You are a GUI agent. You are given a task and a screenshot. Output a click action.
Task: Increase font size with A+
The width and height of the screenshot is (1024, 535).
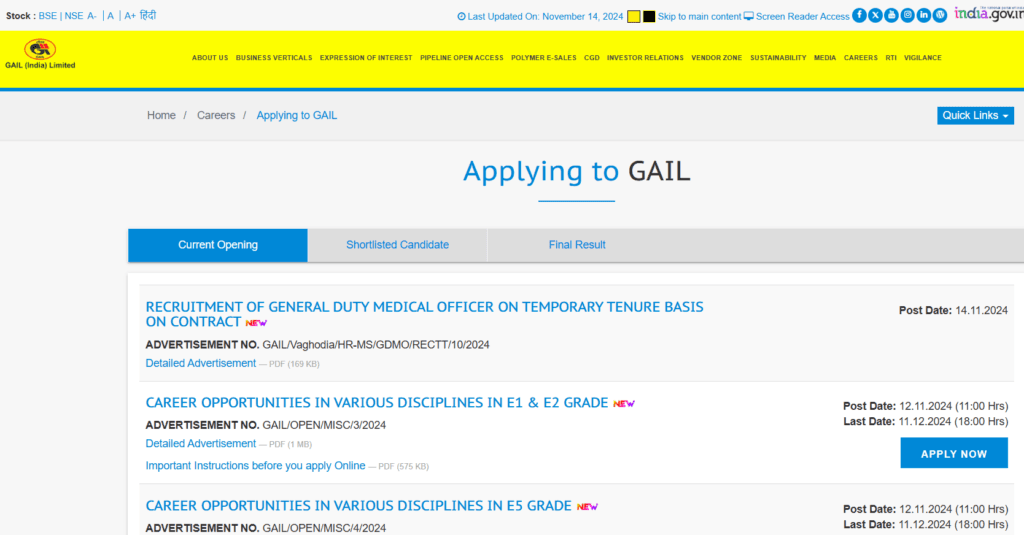click(x=130, y=16)
